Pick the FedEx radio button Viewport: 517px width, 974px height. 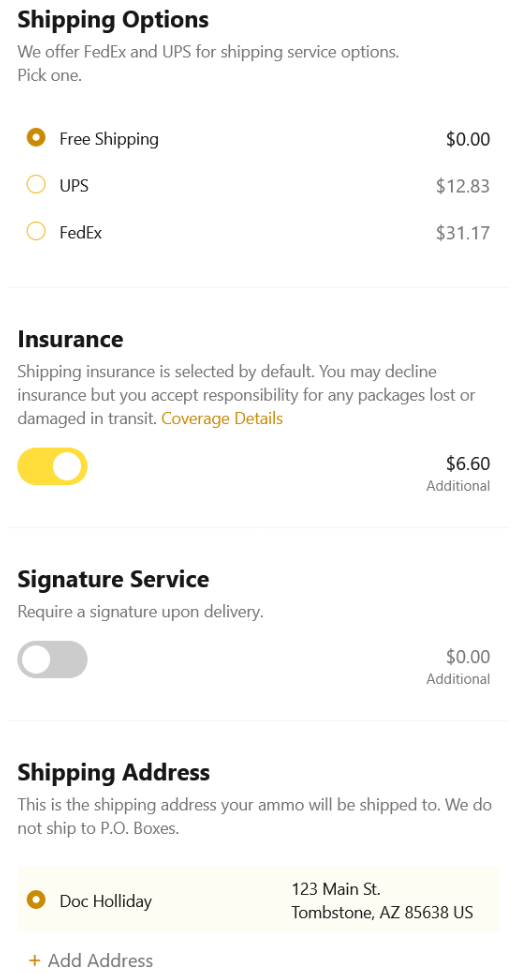tap(36, 232)
